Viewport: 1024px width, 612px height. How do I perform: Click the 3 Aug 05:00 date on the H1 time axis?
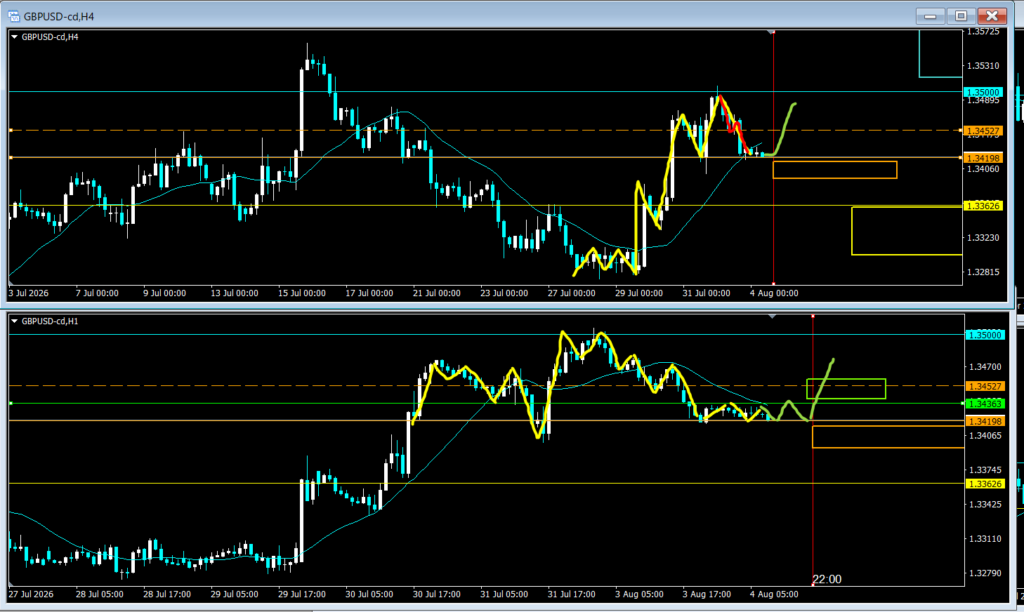pyautogui.click(x=639, y=594)
